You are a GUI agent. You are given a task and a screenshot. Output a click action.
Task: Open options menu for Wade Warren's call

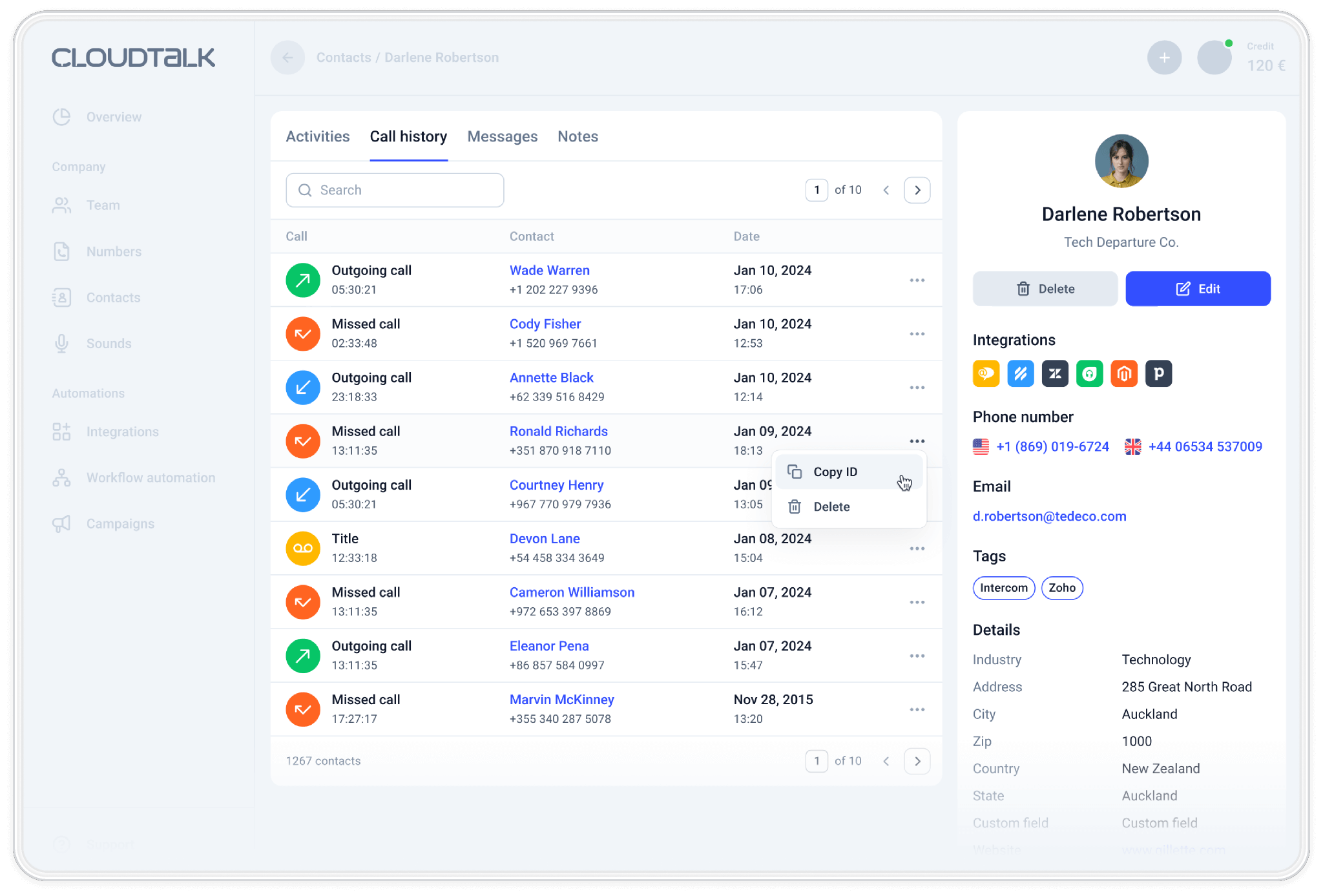[x=917, y=280]
